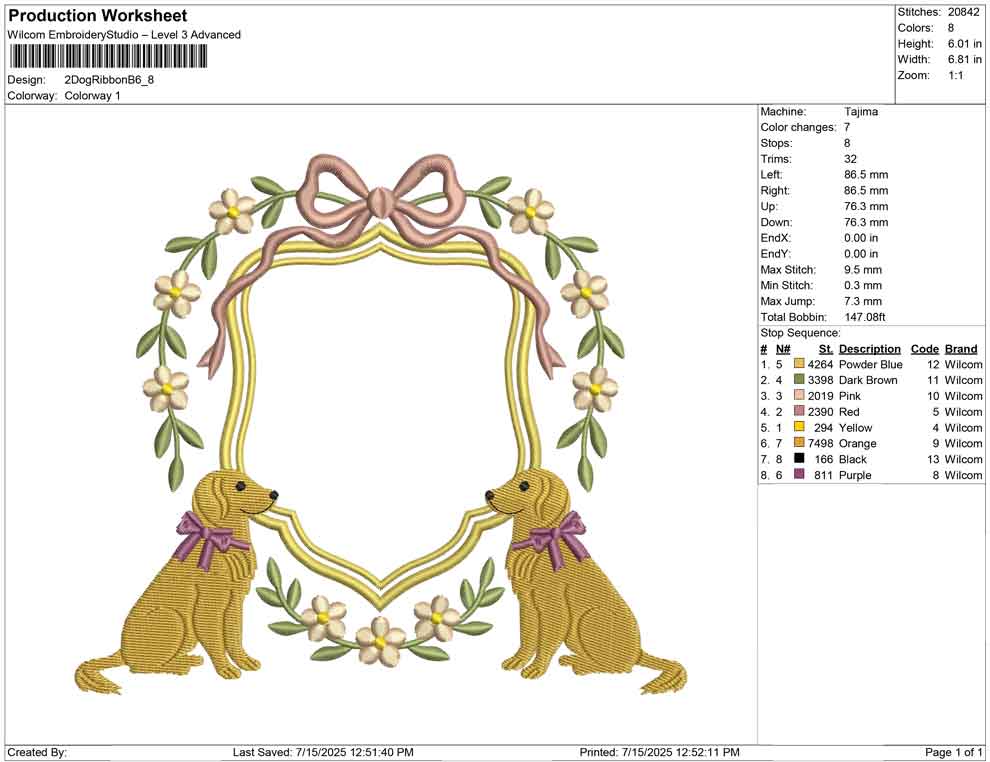This screenshot has height=762, width=990.
Task: Click the Colors value '8'
Action: click(951, 28)
